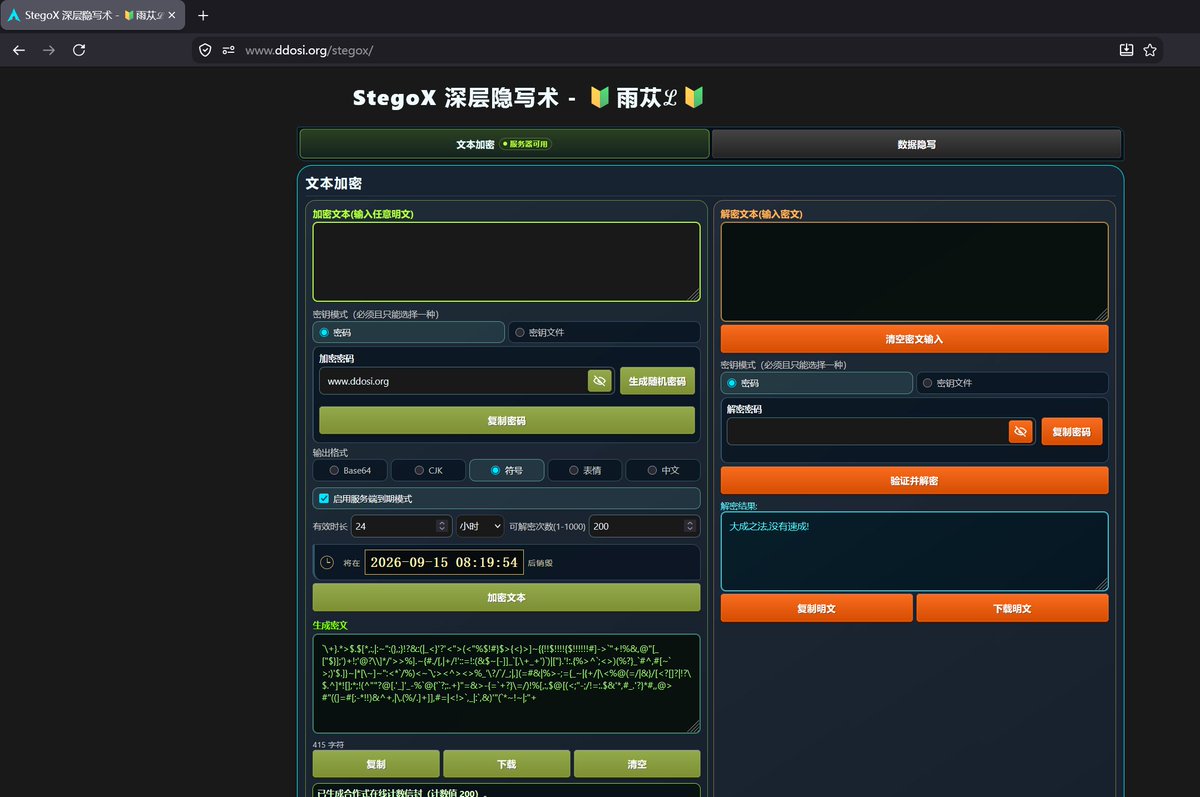This screenshot has height=797, width=1200.
Task: Focus the 加密文本 plaintext input area
Action: click(506, 262)
